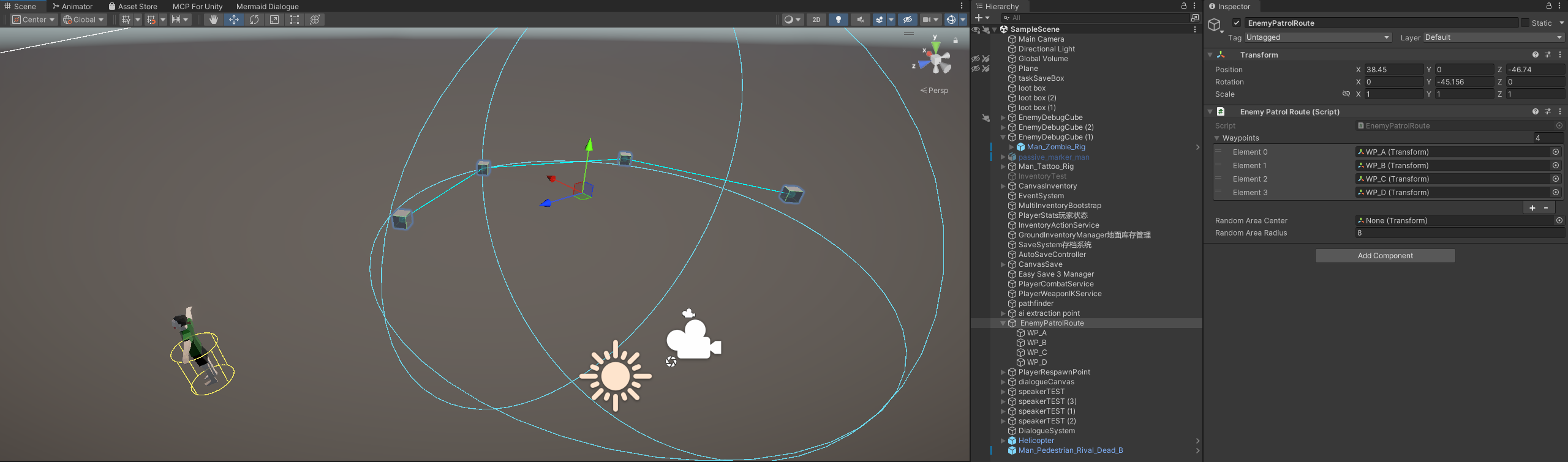Click the camera gizmo in scene
Image resolution: width=1568 pixels, height=462 pixels.
tap(693, 338)
